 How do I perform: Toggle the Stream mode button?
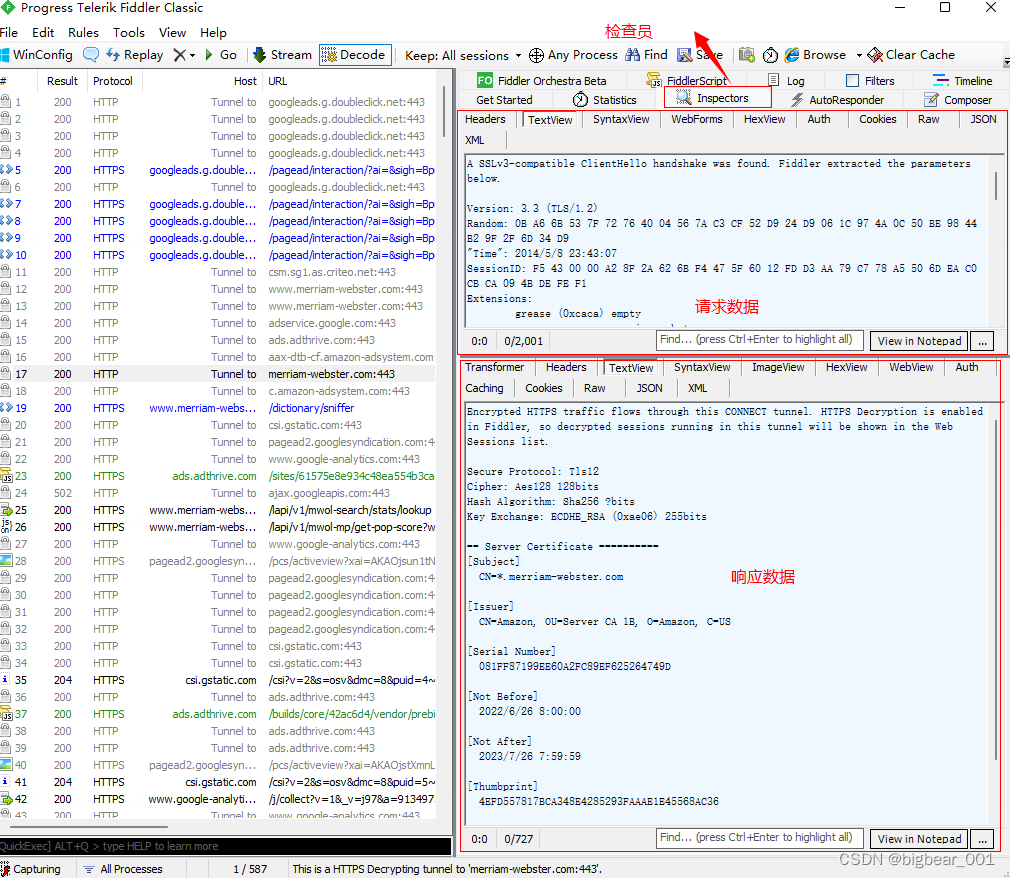282,55
